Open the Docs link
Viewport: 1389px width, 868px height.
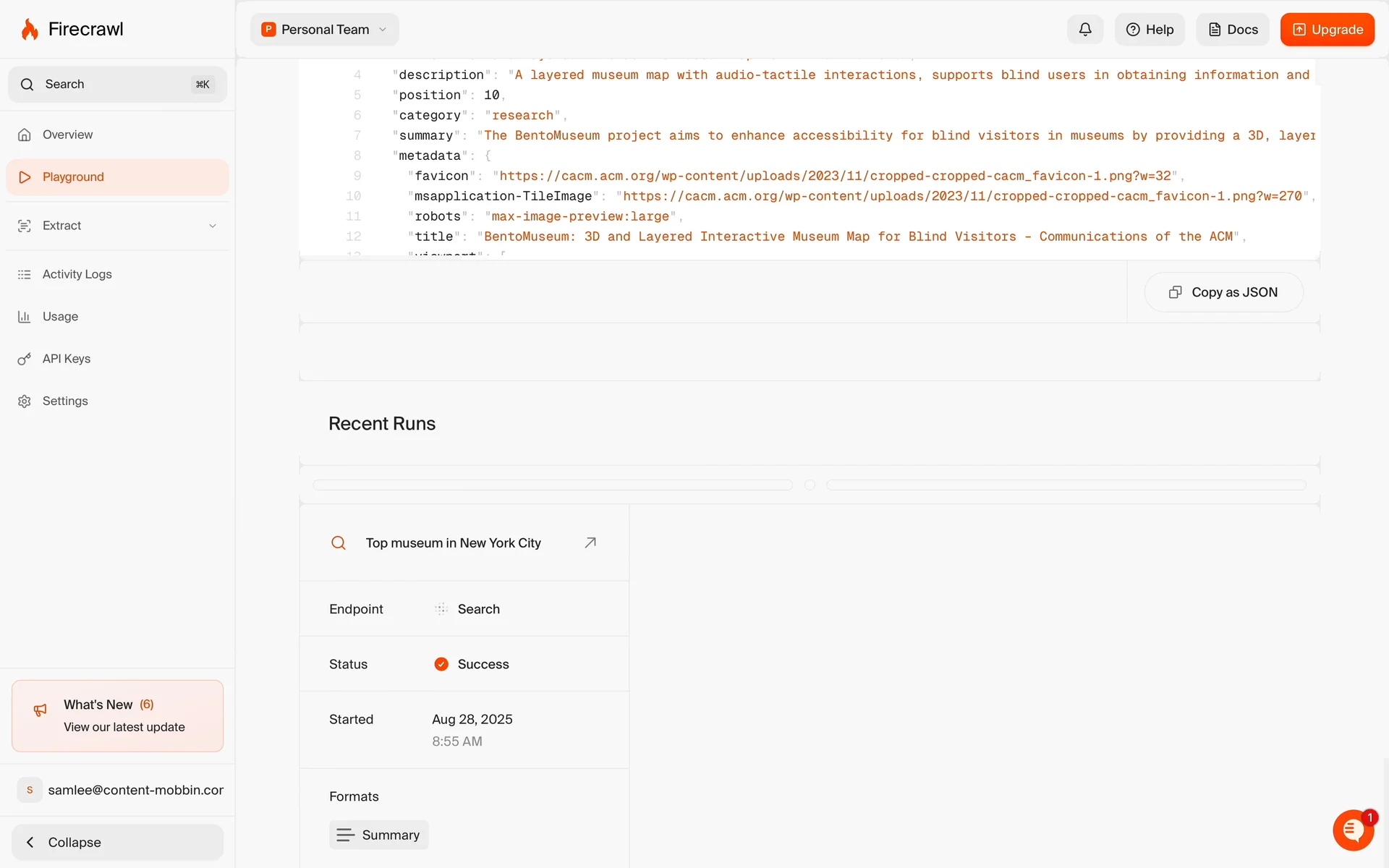1233,30
